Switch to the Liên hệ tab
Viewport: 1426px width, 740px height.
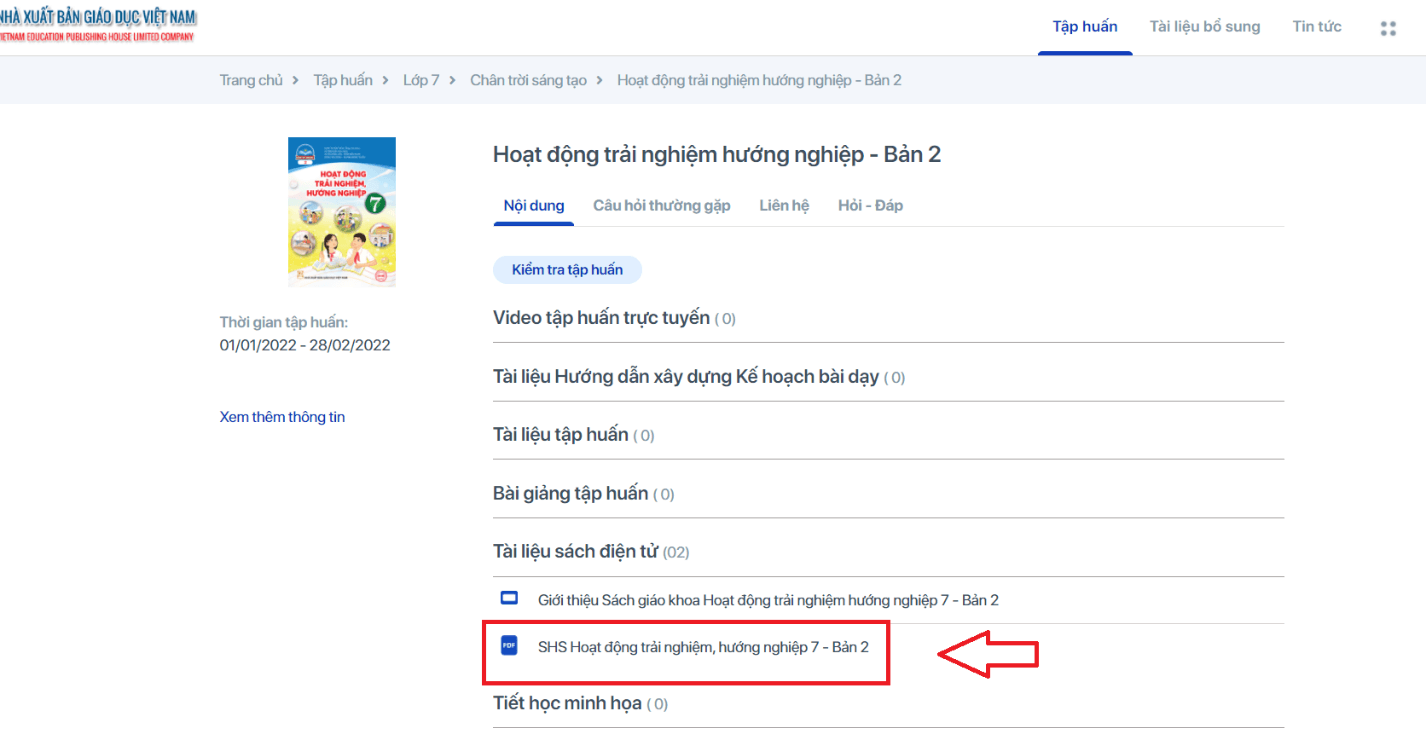coord(784,205)
